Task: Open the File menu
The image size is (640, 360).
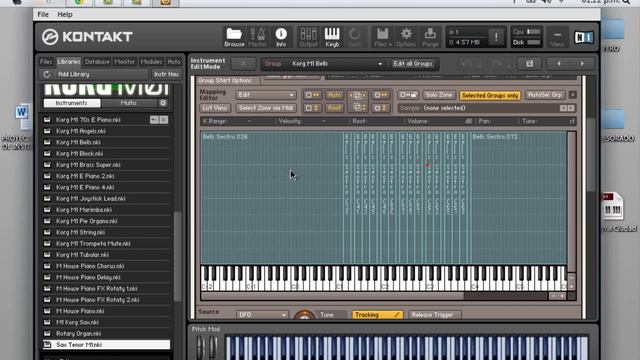Action: [43, 14]
